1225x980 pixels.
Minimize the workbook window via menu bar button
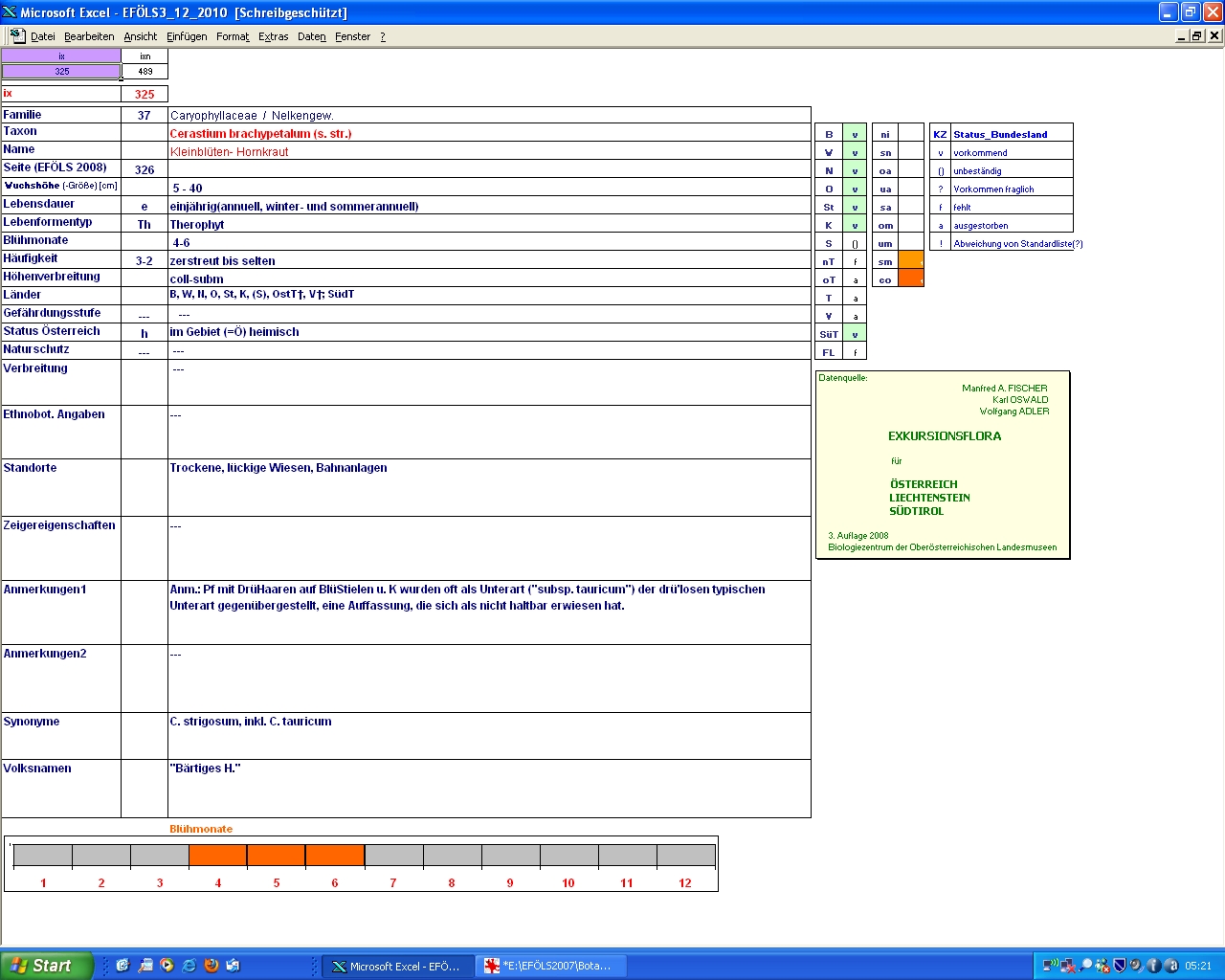[1182, 35]
